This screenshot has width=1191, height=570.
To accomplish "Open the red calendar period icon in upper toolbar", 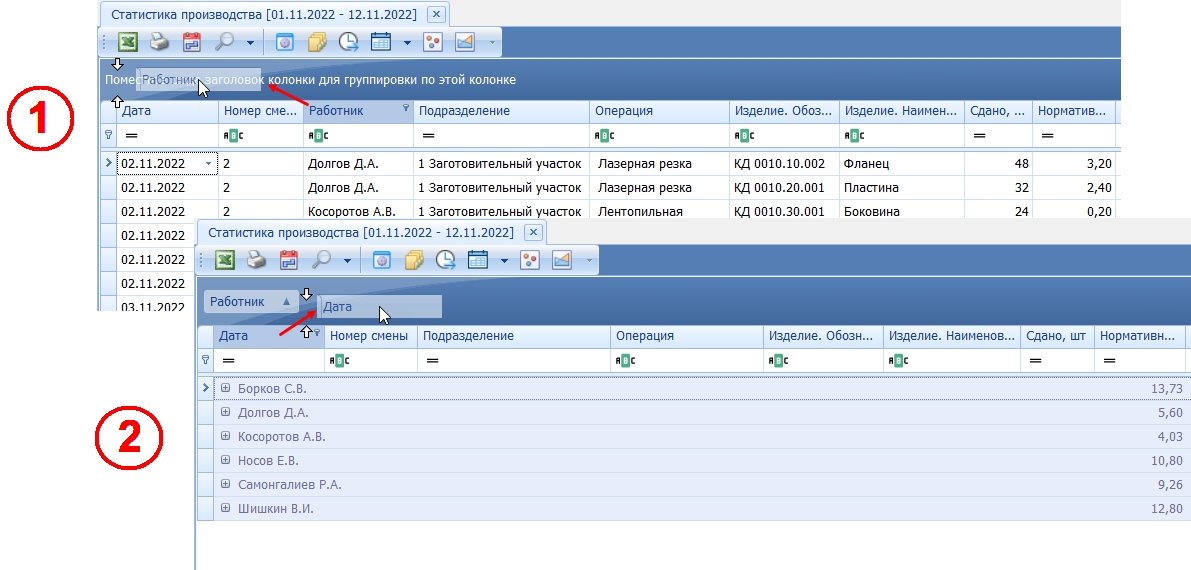I will 191,42.
